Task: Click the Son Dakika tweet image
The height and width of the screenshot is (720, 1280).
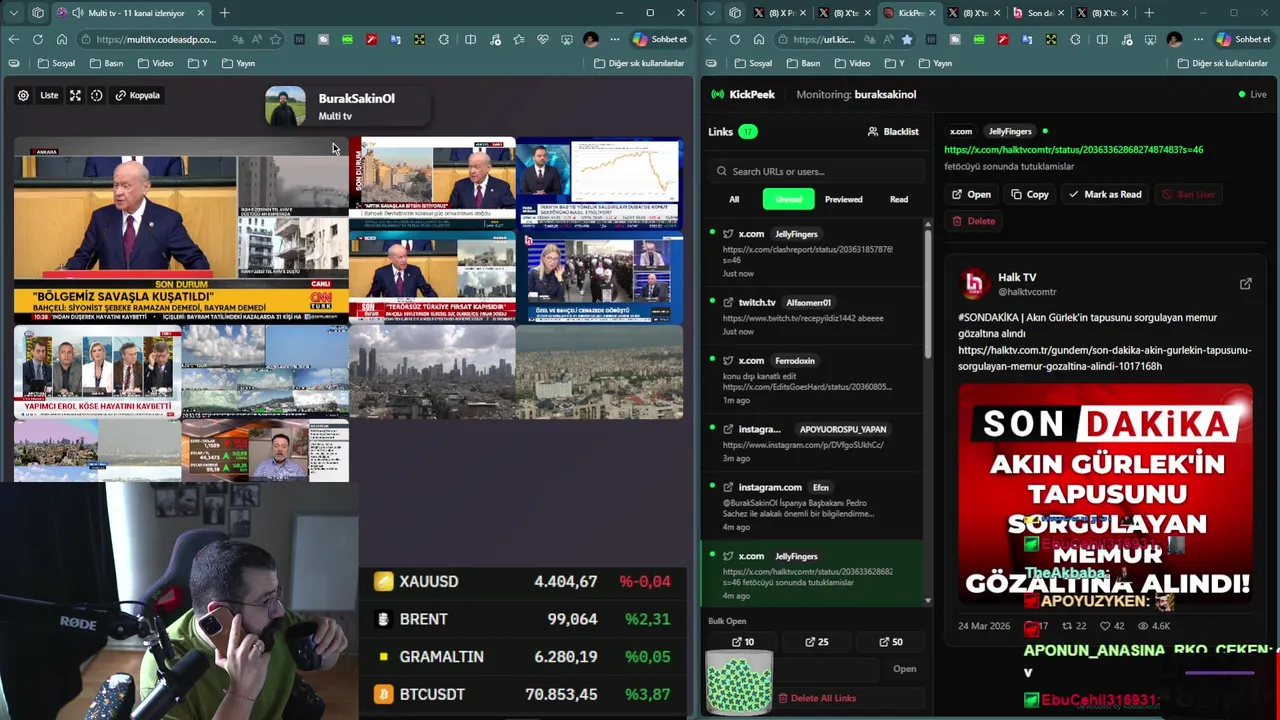Action: click(x=1105, y=493)
